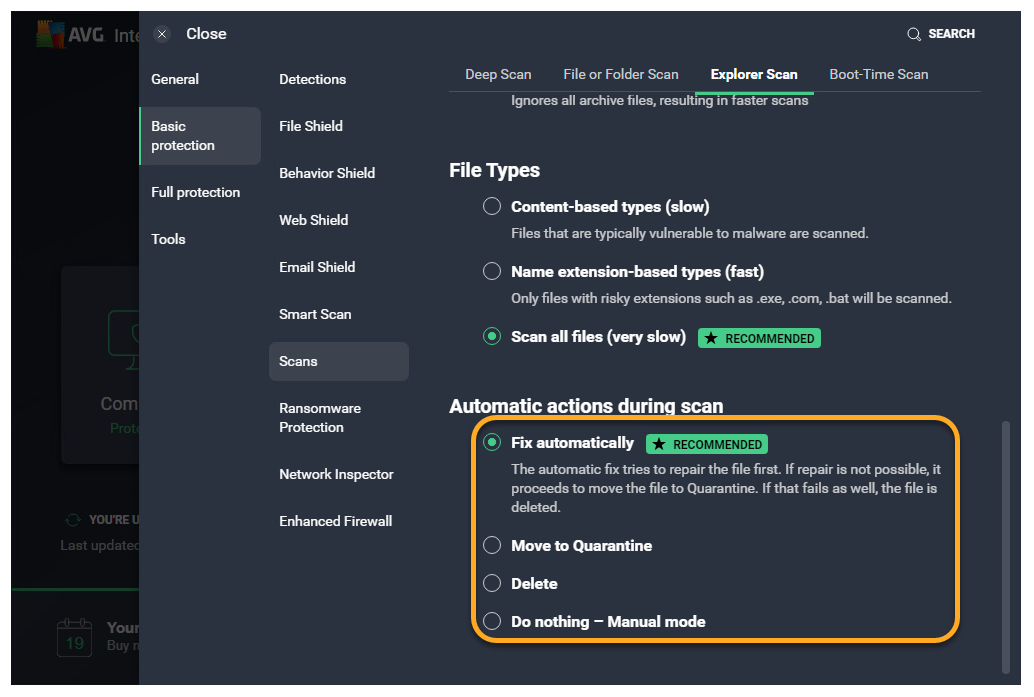The width and height of the screenshot is (1034, 697).
Task: Open the Enhanced Firewall settings
Action: click(x=335, y=521)
